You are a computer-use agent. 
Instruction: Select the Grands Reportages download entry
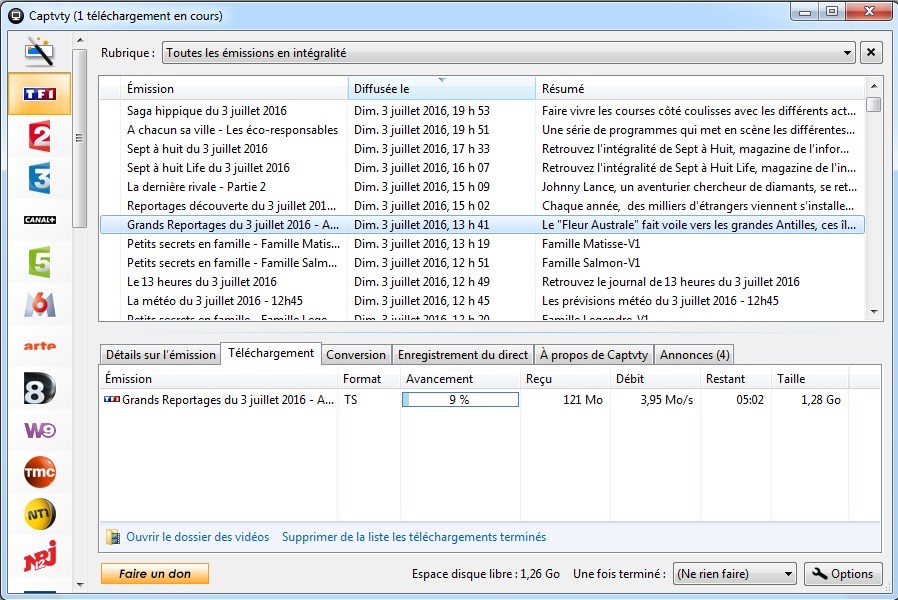coord(475,400)
